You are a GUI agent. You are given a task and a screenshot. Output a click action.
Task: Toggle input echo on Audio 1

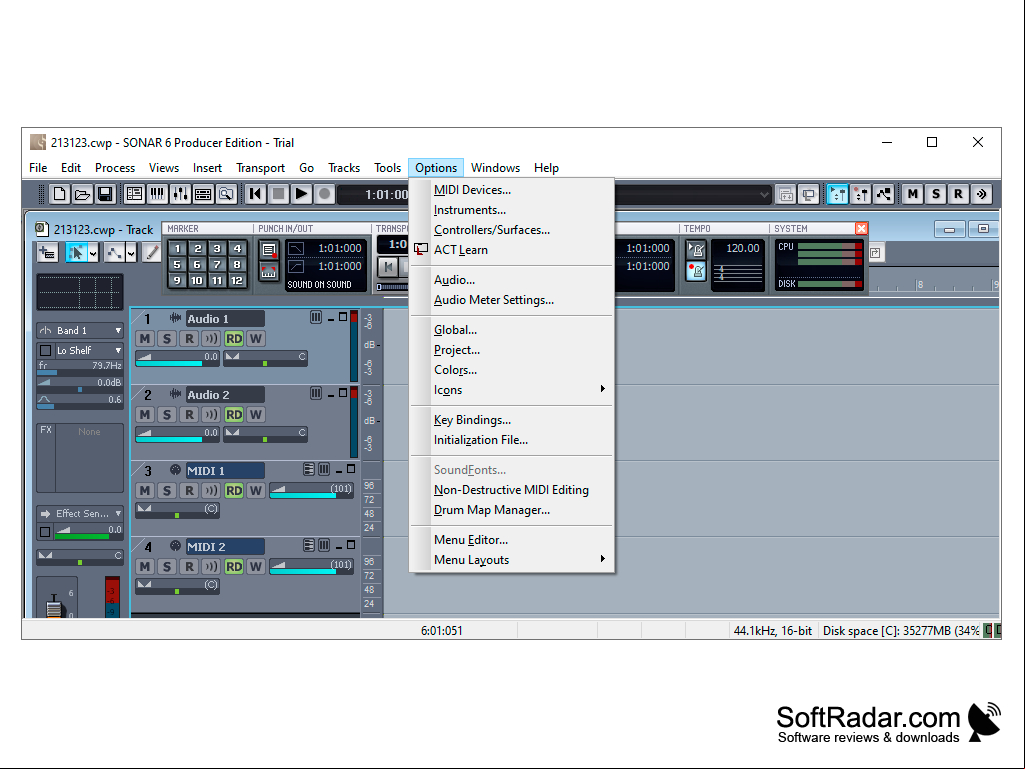pyautogui.click(x=210, y=339)
